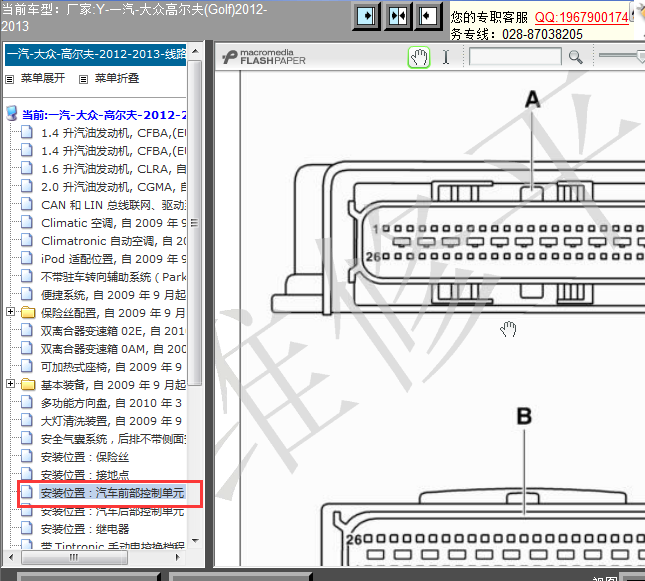
Task: Expand the 基本装备 folder node
Action: [11, 383]
